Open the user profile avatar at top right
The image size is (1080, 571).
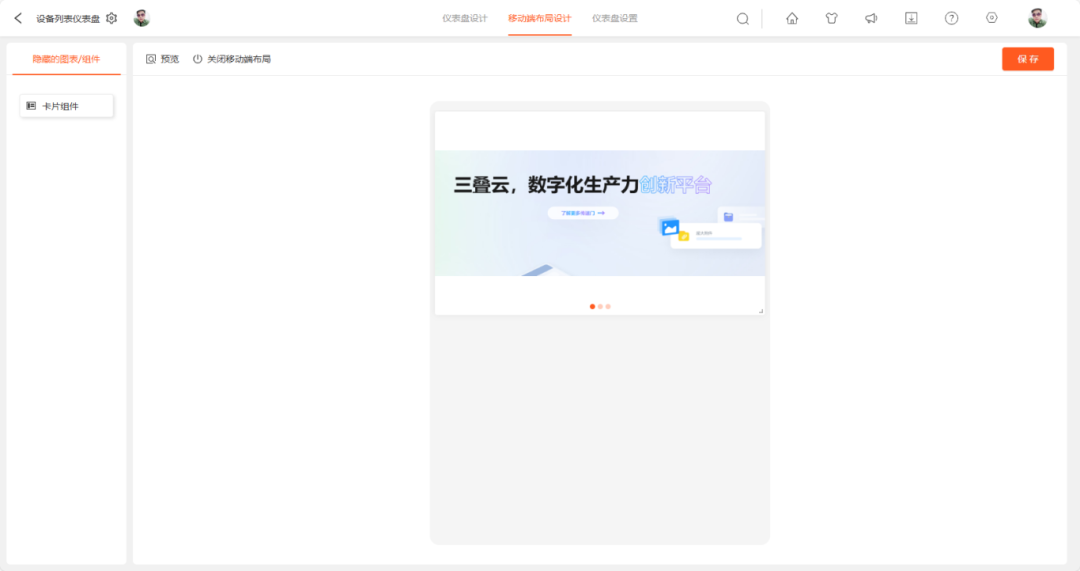click(1037, 18)
